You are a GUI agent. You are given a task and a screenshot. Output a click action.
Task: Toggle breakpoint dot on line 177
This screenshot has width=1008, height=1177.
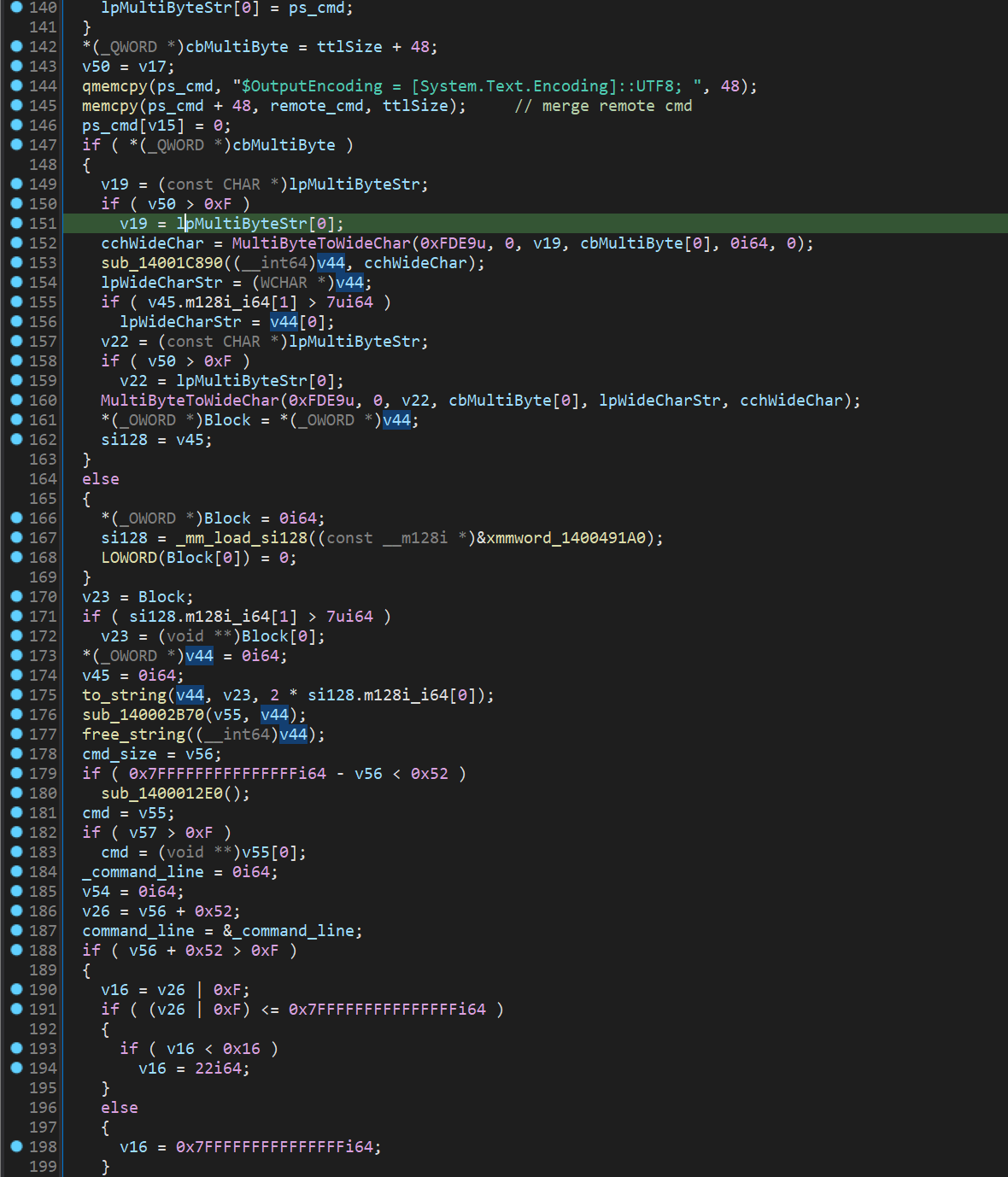[x=16, y=734]
